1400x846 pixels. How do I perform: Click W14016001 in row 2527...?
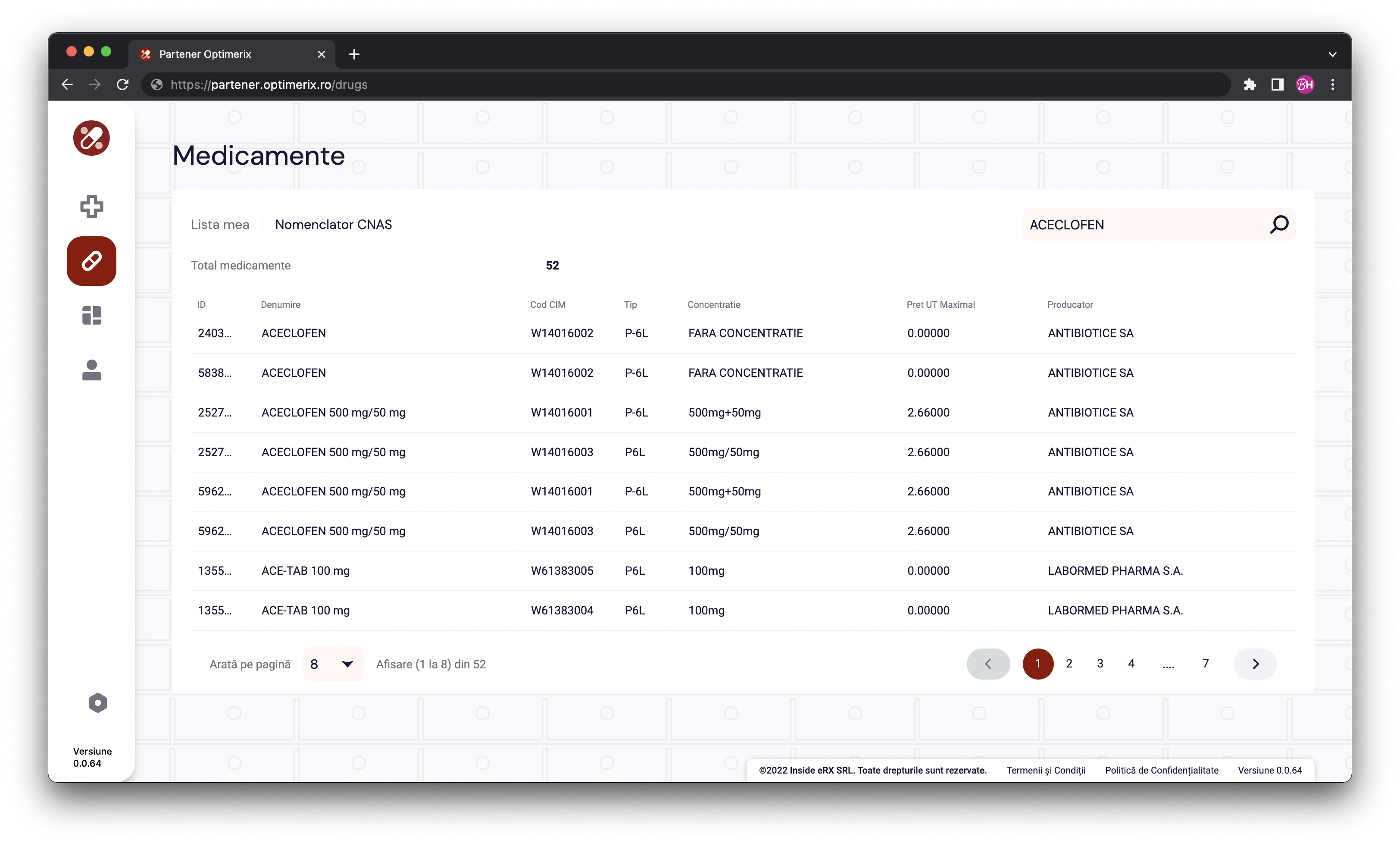tap(562, 413)
